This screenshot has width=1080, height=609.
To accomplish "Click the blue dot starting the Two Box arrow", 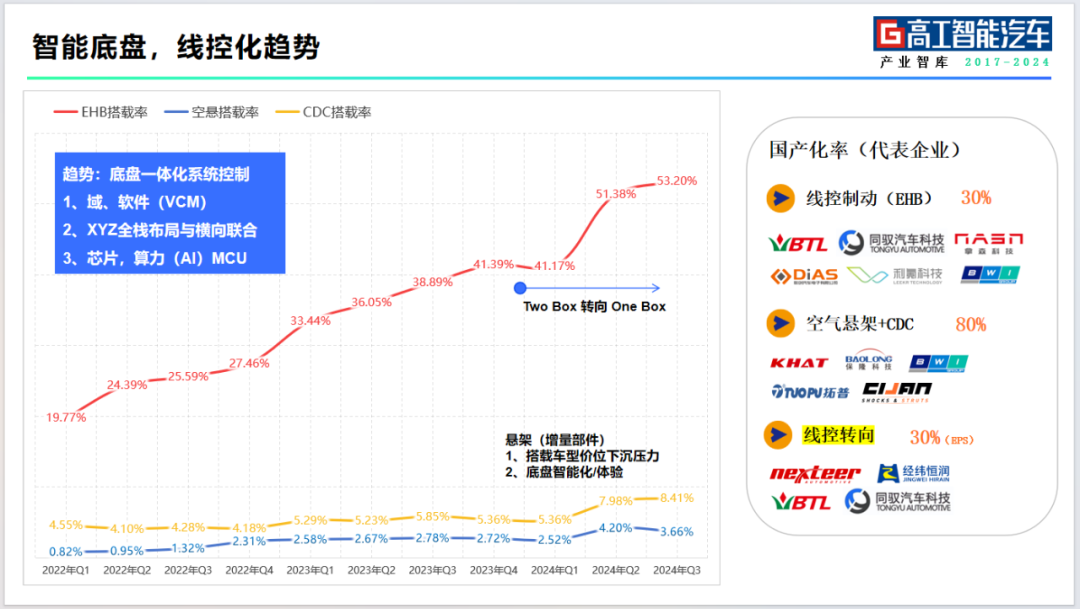I will (520, 288).
